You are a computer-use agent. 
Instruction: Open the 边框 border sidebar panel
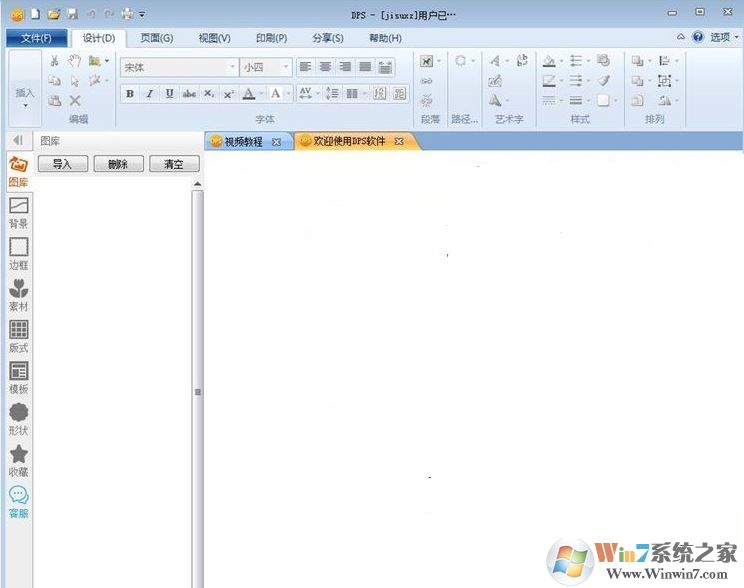[19, 254]
